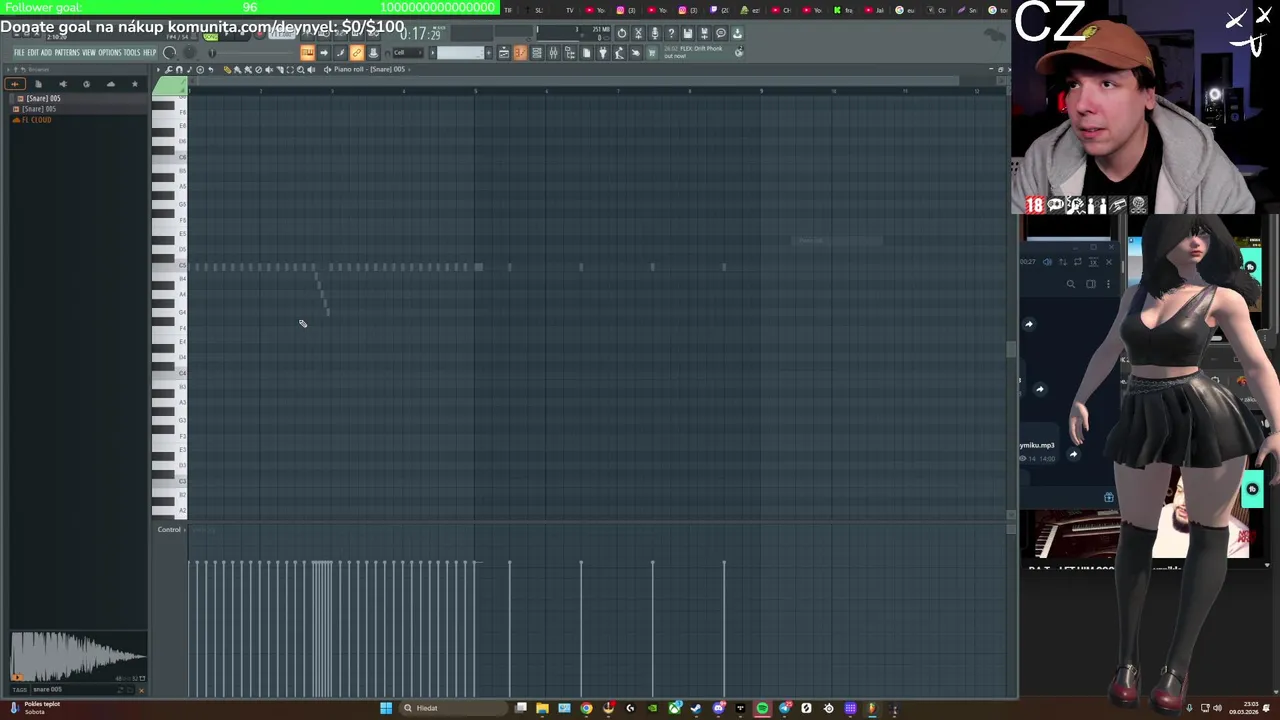Click the arrow after Piano roll [Snare] 005 title
This screenshot has width=1280, height=720.
[x=409, y=69]
